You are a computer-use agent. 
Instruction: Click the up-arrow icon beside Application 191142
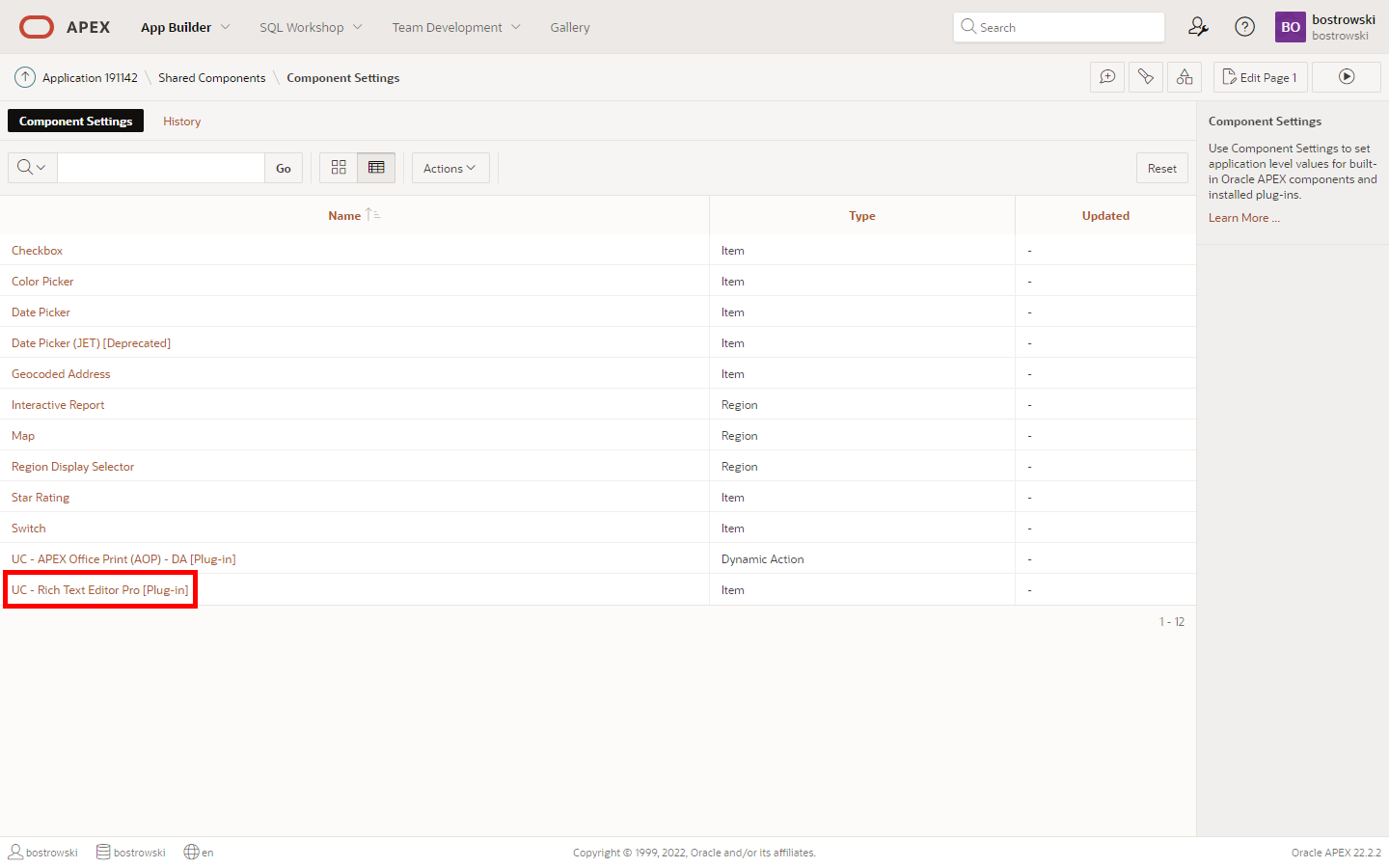coord(25,77)
